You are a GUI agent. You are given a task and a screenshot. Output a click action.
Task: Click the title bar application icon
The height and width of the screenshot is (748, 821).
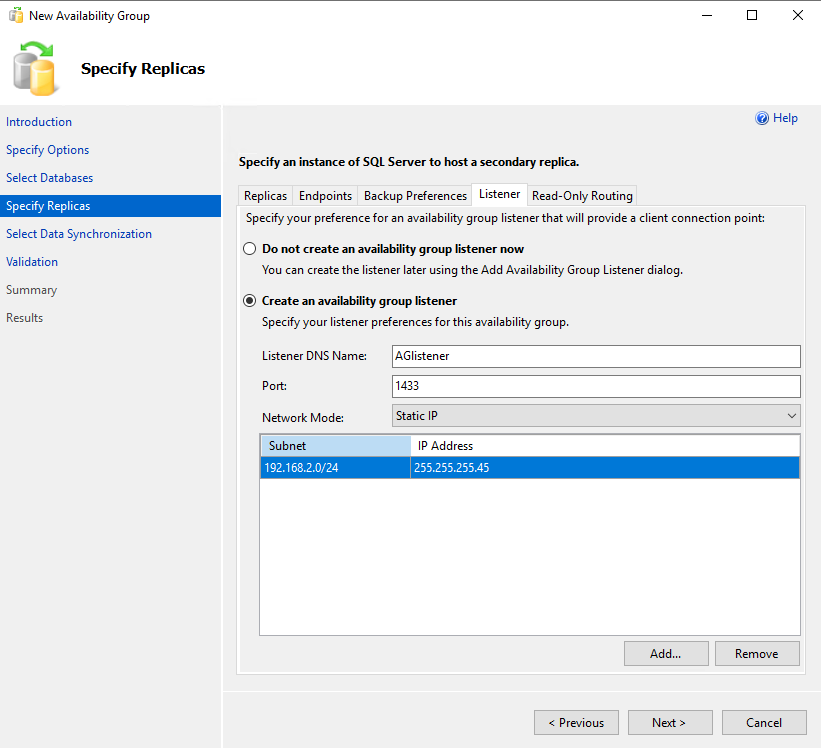[16, 16]
